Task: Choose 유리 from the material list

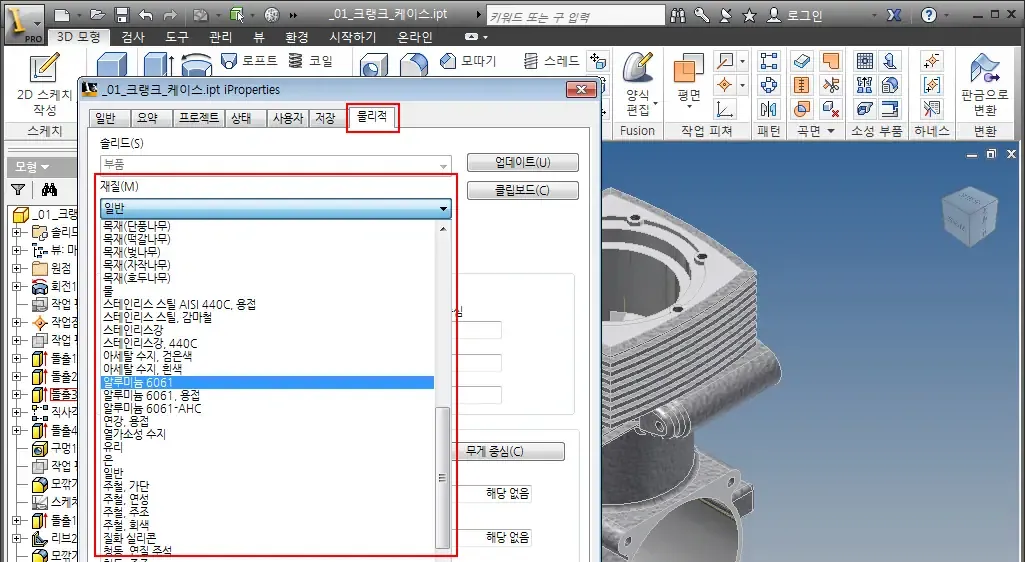Action: pyautogui.click(x=267, y=447)
